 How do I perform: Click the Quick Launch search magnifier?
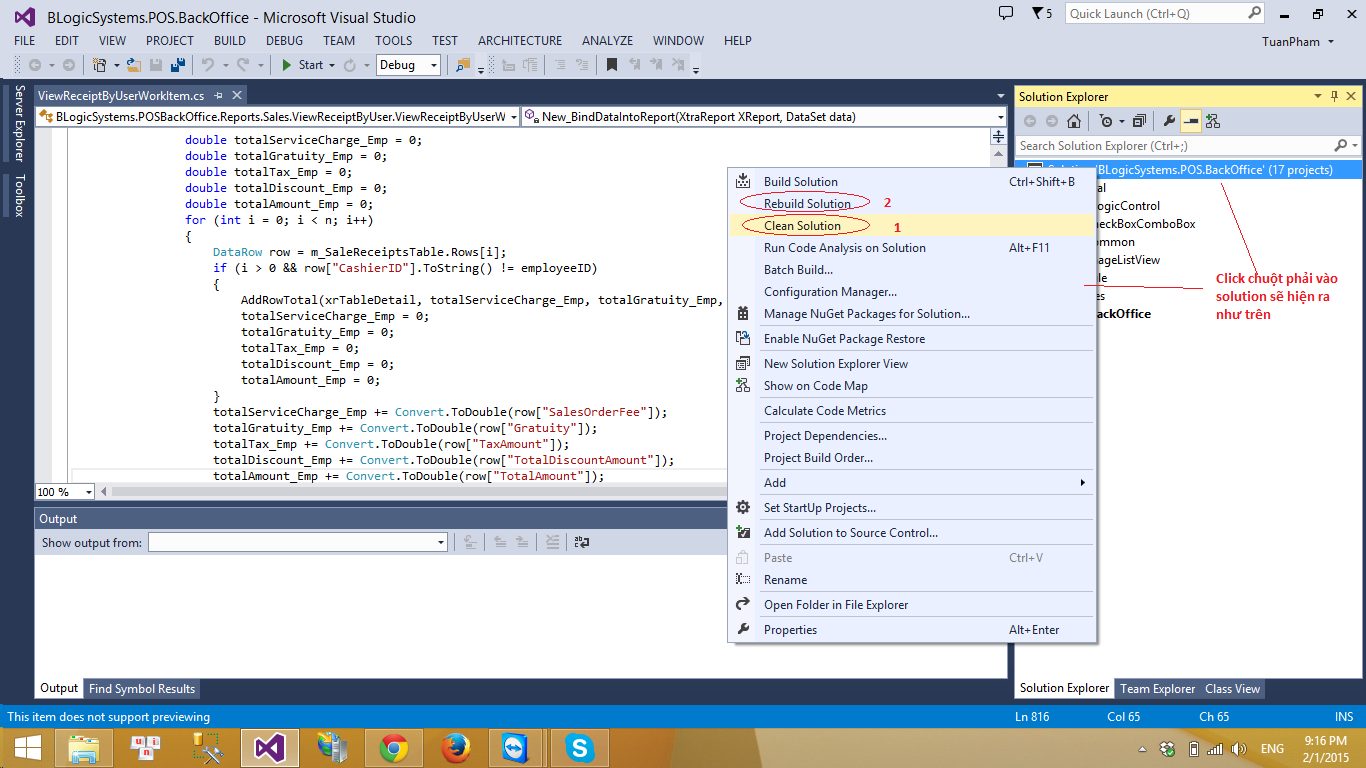click(1254, 13)
